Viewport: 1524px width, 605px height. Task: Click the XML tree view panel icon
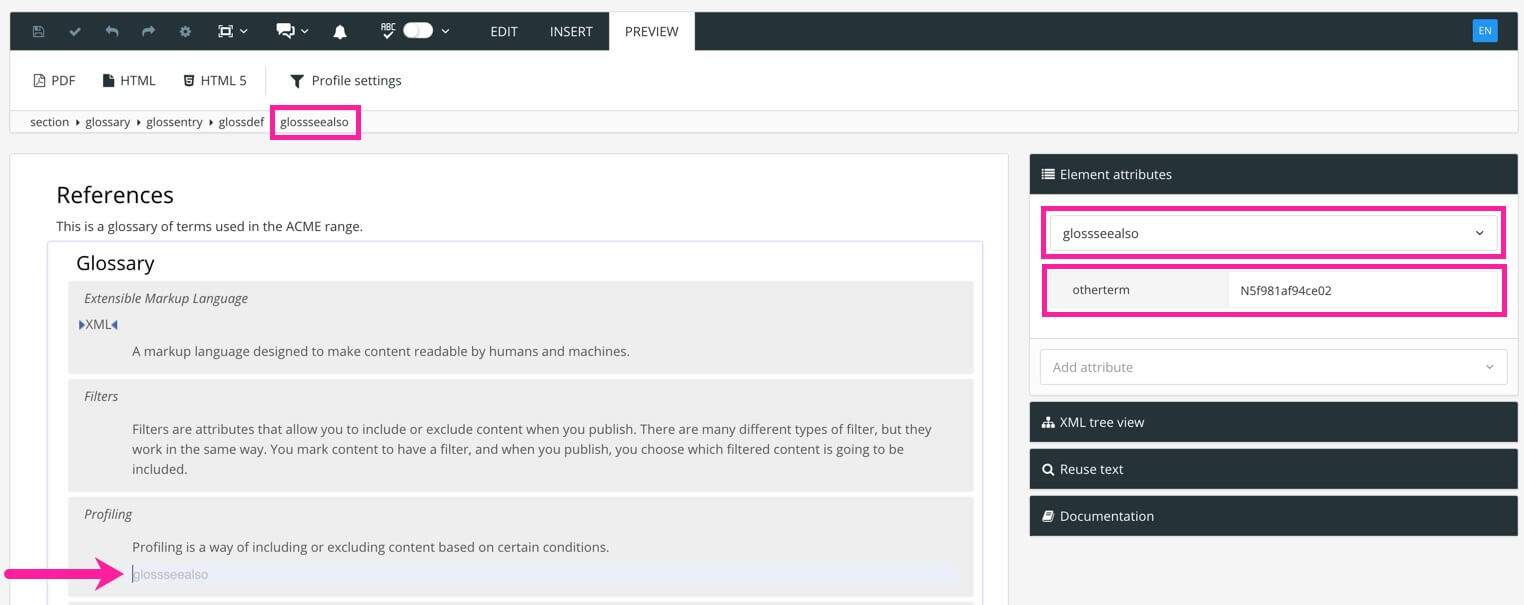tap(1048, 421)
